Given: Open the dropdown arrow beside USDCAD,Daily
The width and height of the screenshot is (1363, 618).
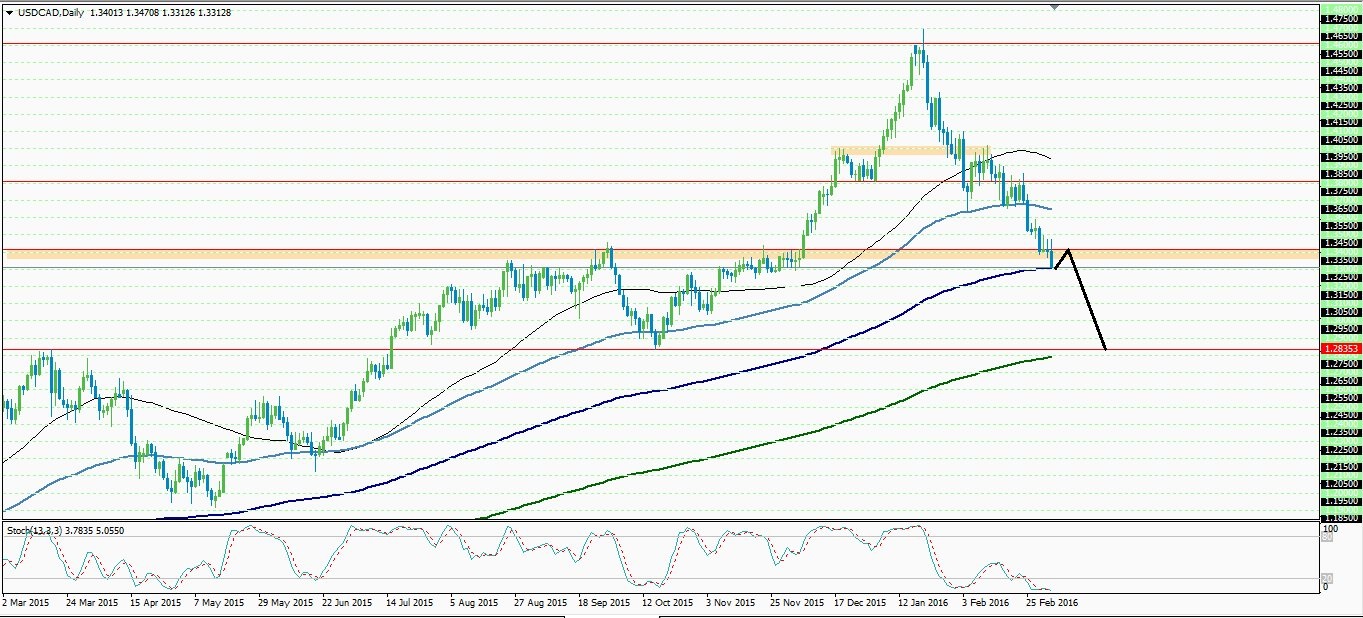Looking at the screenshot, I should [x=9, y=12].
